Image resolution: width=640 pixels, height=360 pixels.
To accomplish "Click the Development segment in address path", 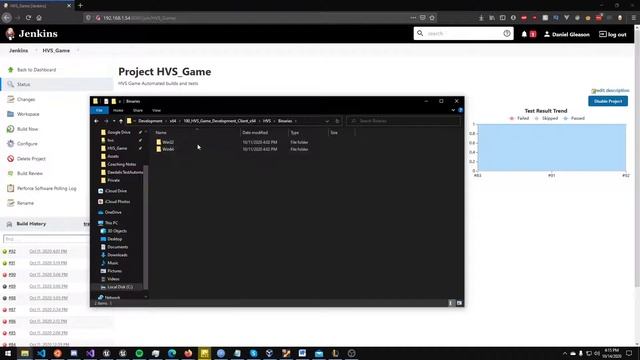I will 150,121.
